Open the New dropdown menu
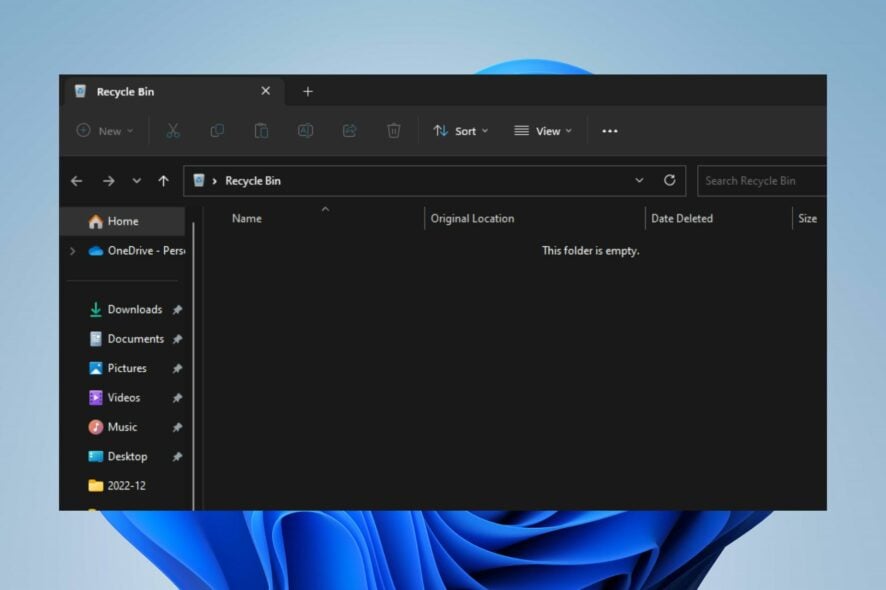The image size is (886, 590). (x=105, y=131)
